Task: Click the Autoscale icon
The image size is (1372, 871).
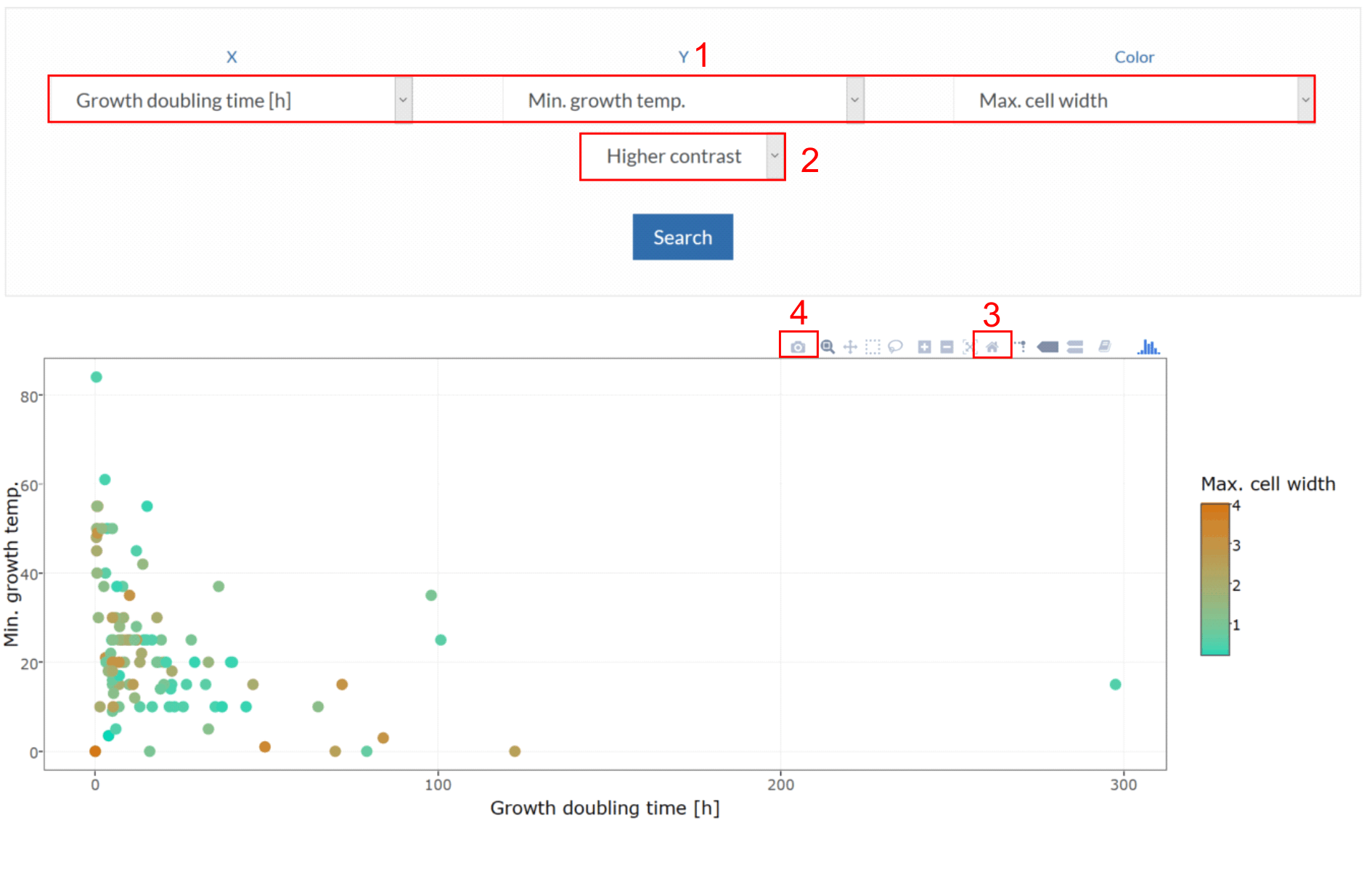Action: click(x=969, y=347)
